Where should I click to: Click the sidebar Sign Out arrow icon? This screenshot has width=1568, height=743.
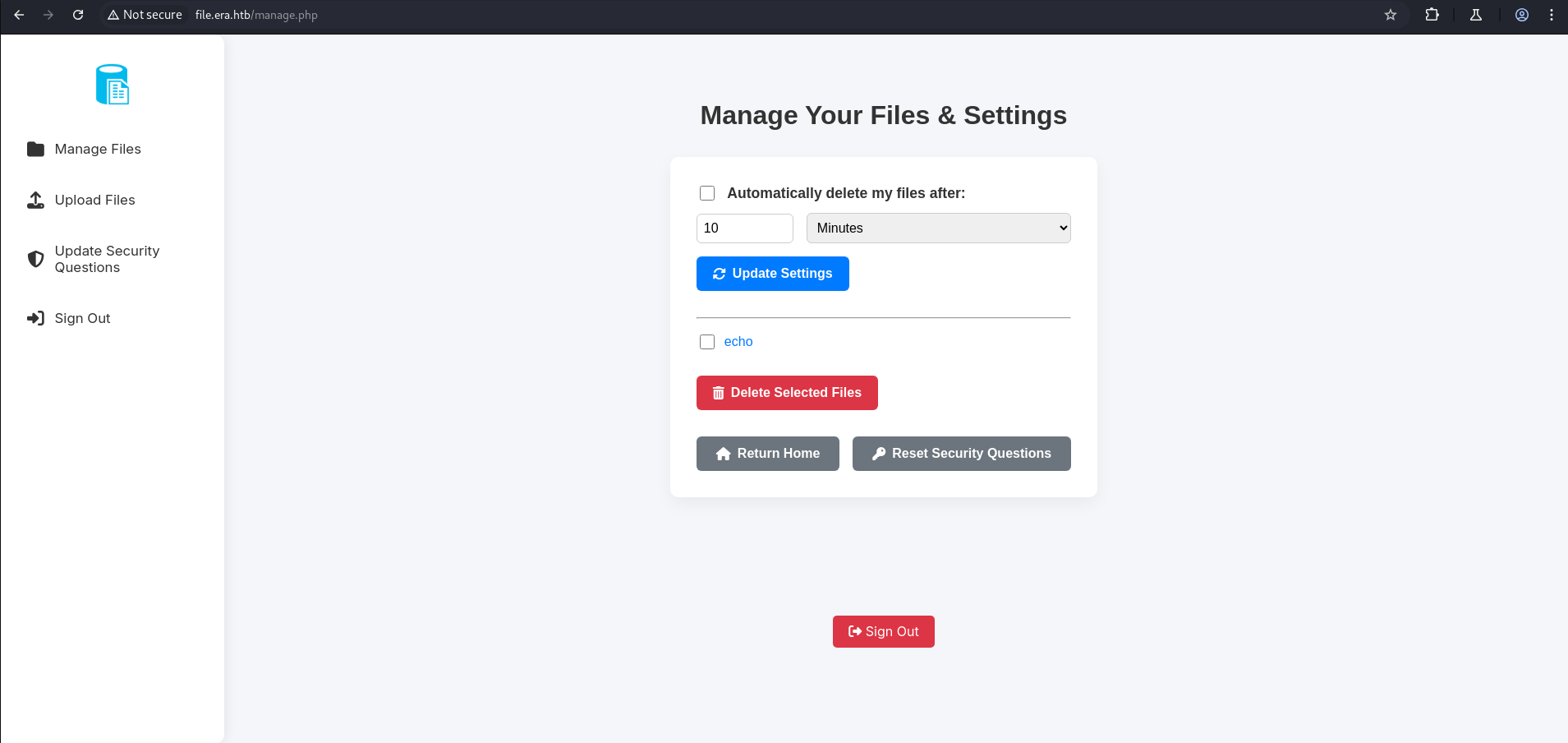pos(35,318)
